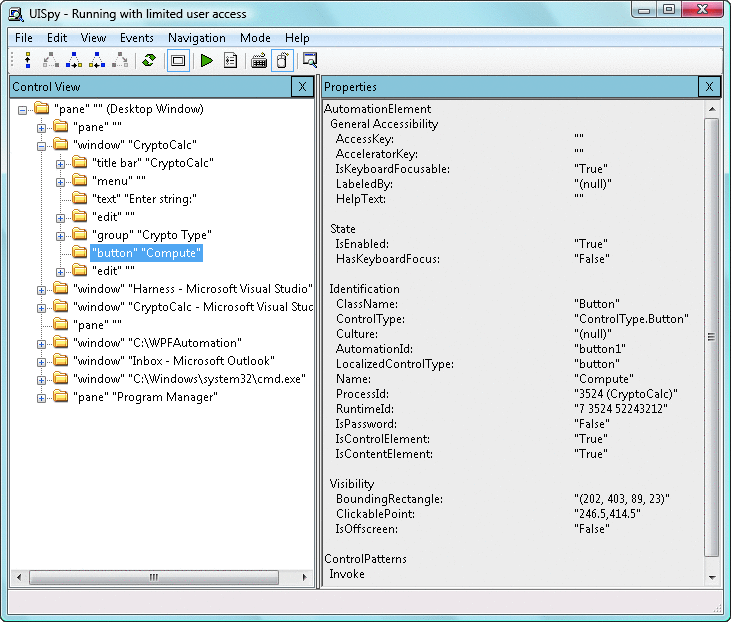Expand the cmd.exe window node
Viewport: 731px width, 622px height.
(x=41, y=380)
